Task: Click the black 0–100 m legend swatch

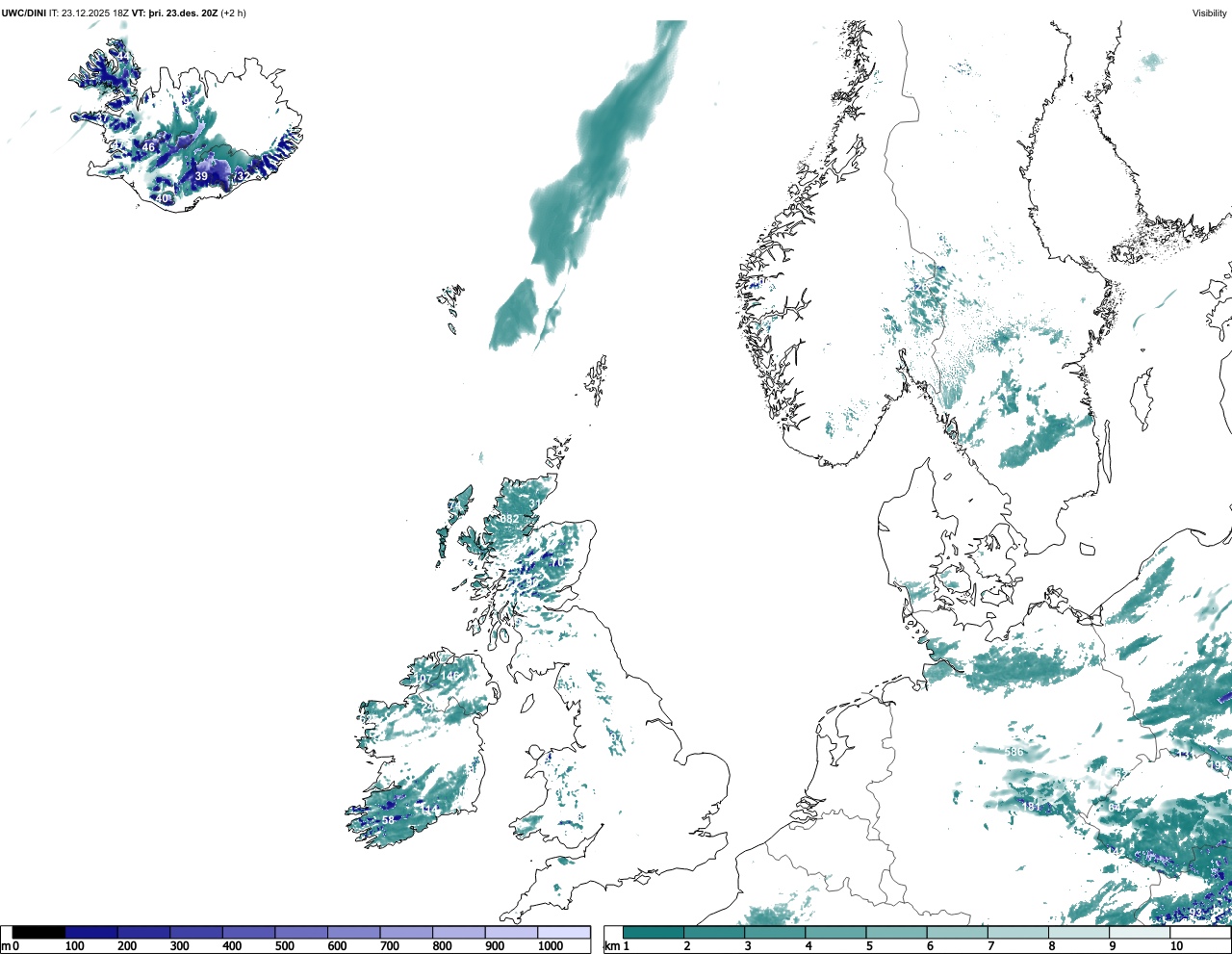Action: (38, 932)
